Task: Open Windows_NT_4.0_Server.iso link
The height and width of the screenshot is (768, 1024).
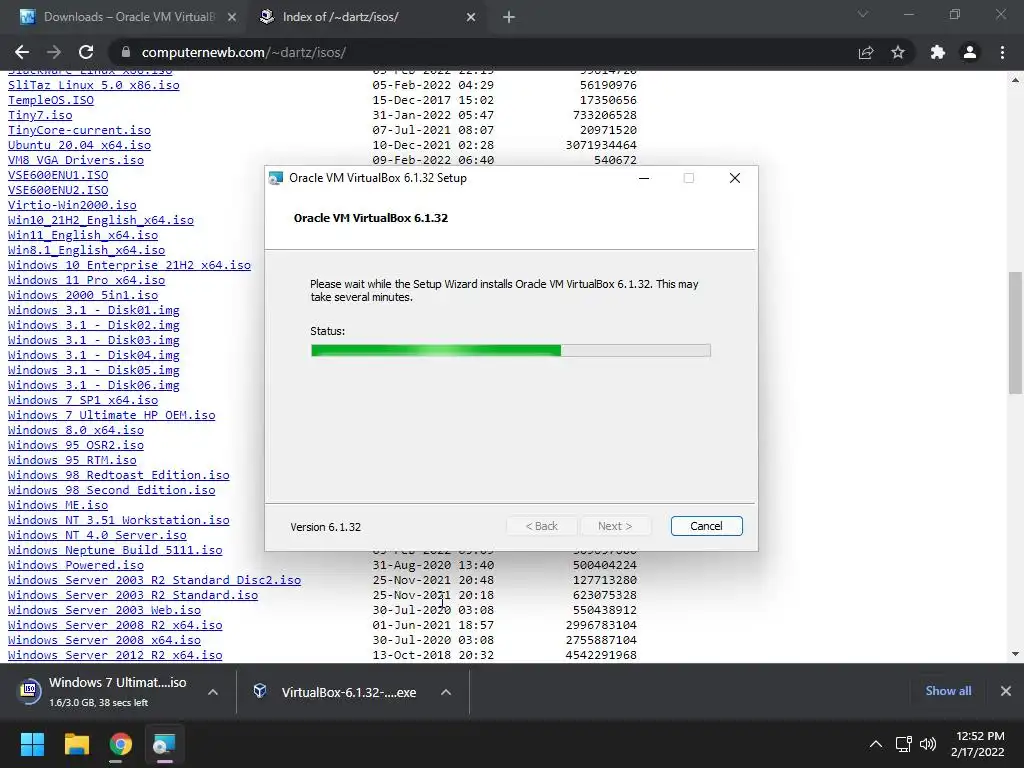Action: [x=97, y=536]
